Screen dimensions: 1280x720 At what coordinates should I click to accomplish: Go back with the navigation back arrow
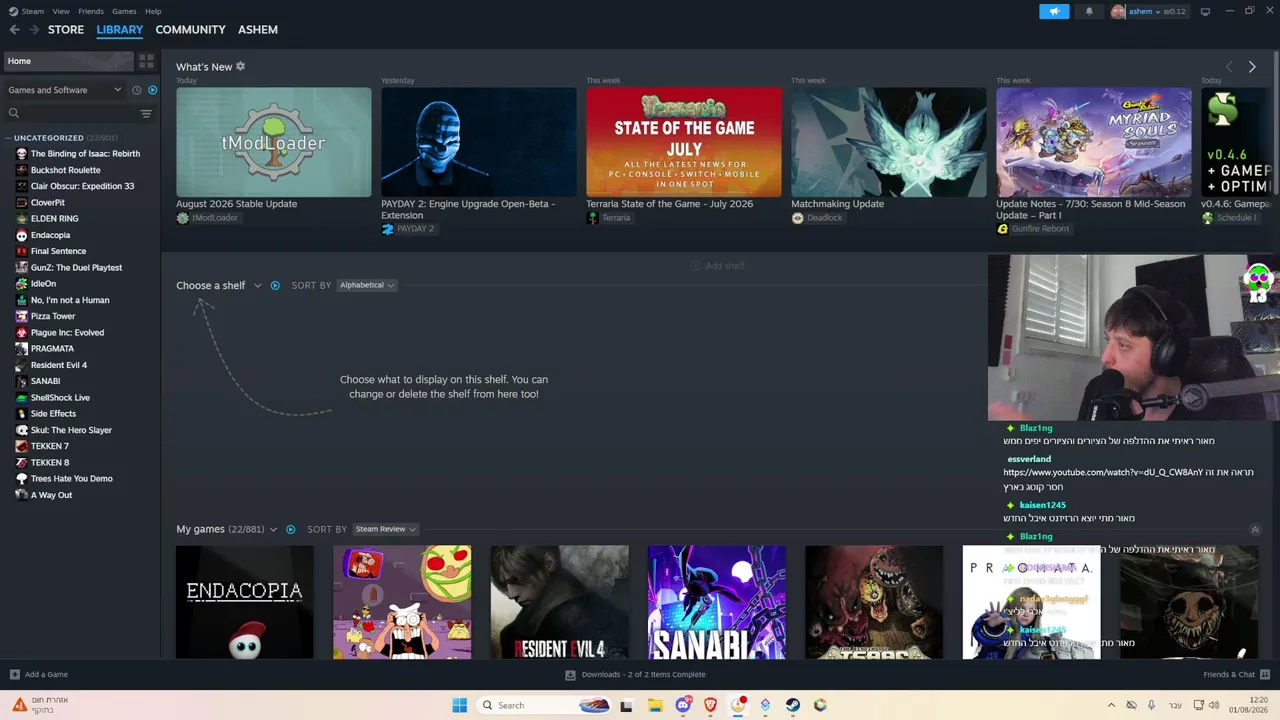(14, 30)
